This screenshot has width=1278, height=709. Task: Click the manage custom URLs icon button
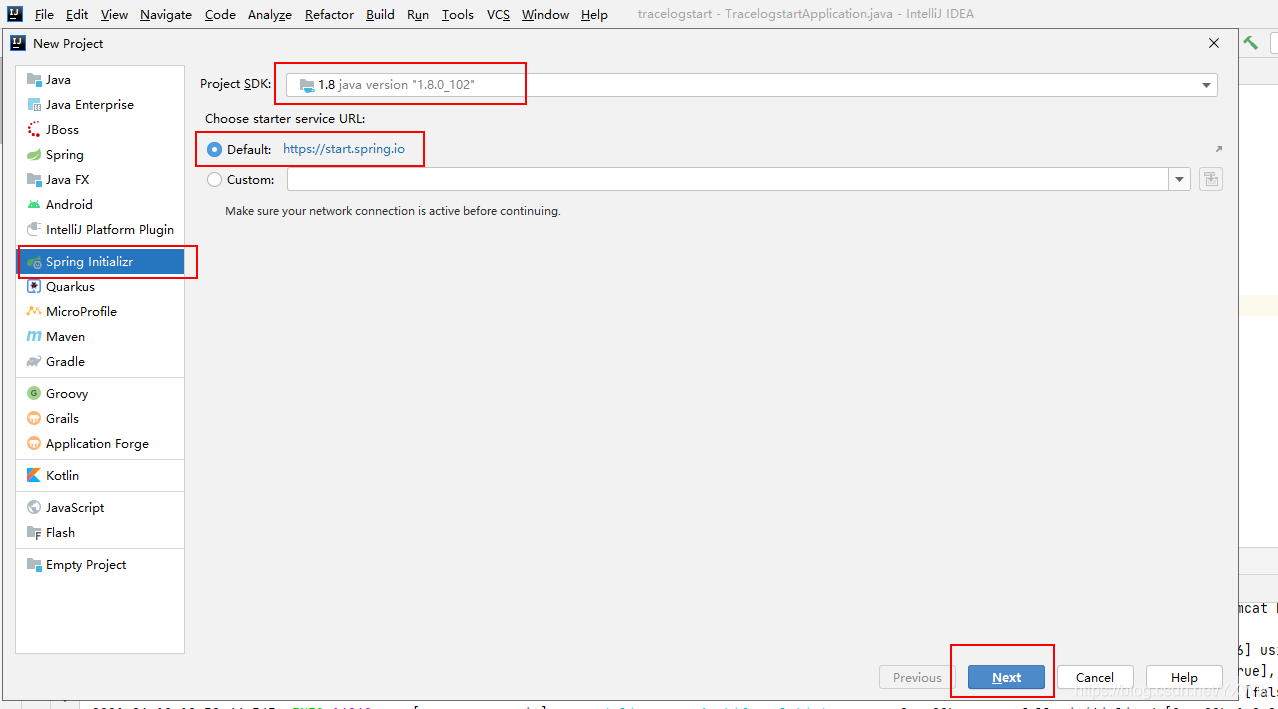tap(1211, 180)
